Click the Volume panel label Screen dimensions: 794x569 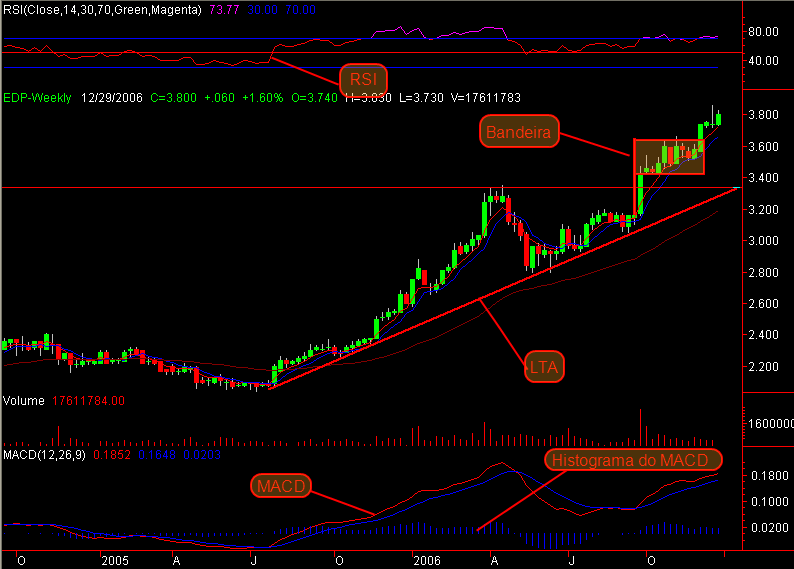[x=24, y=401]
